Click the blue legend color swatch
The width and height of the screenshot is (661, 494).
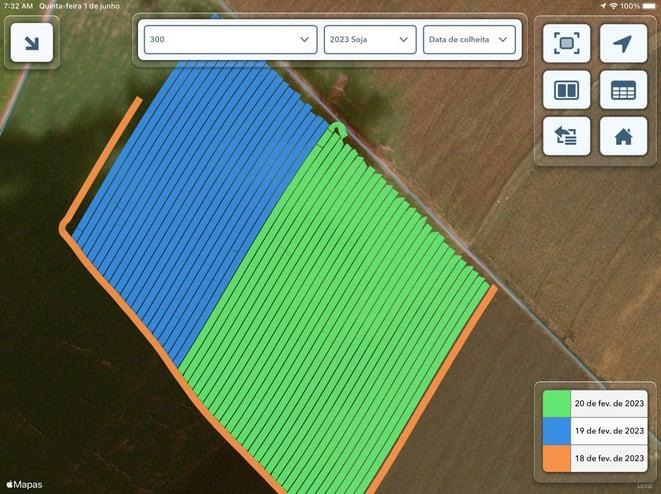[x=555, y=431]
